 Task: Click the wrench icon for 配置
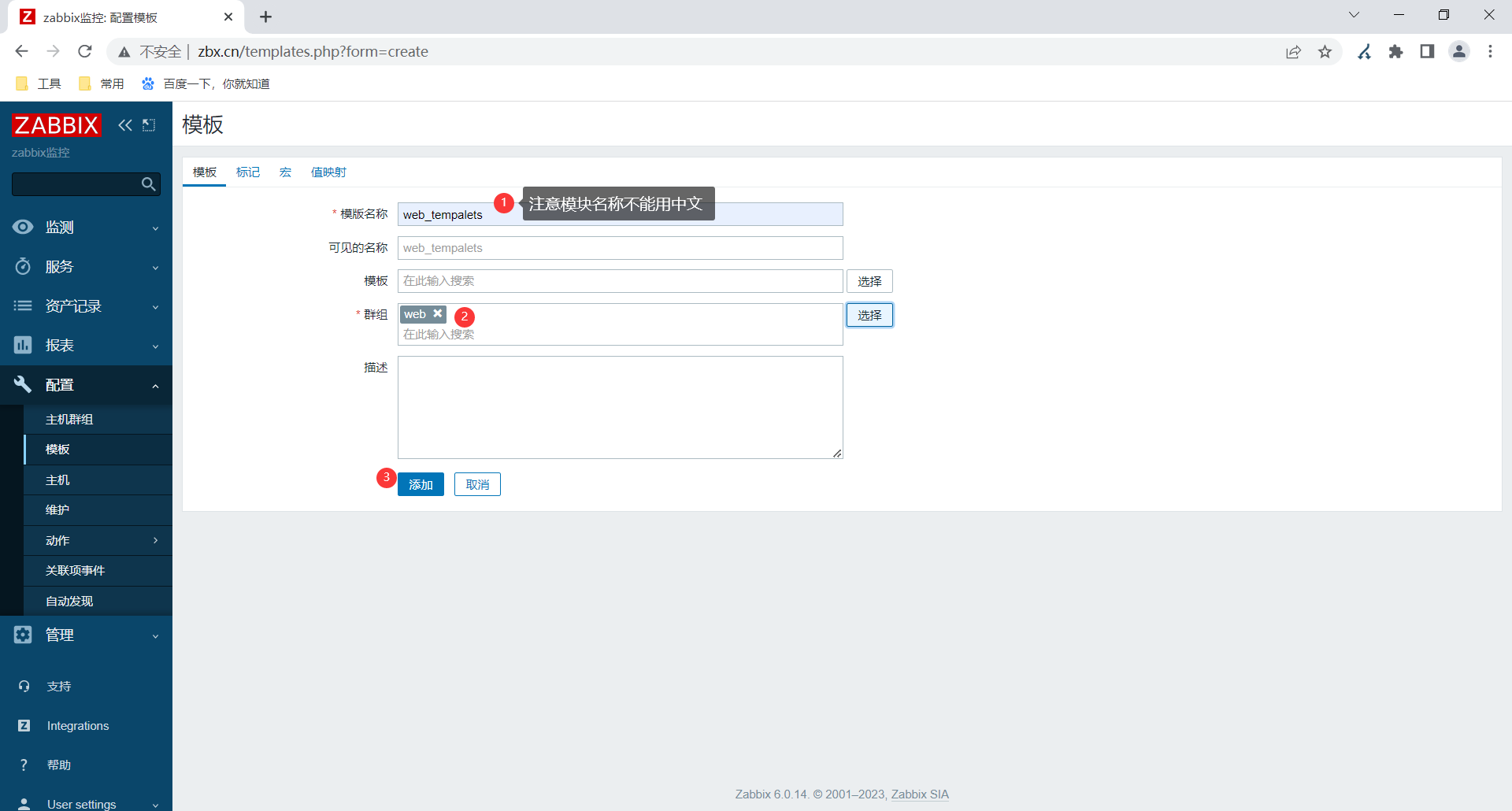tap(23, 384)
